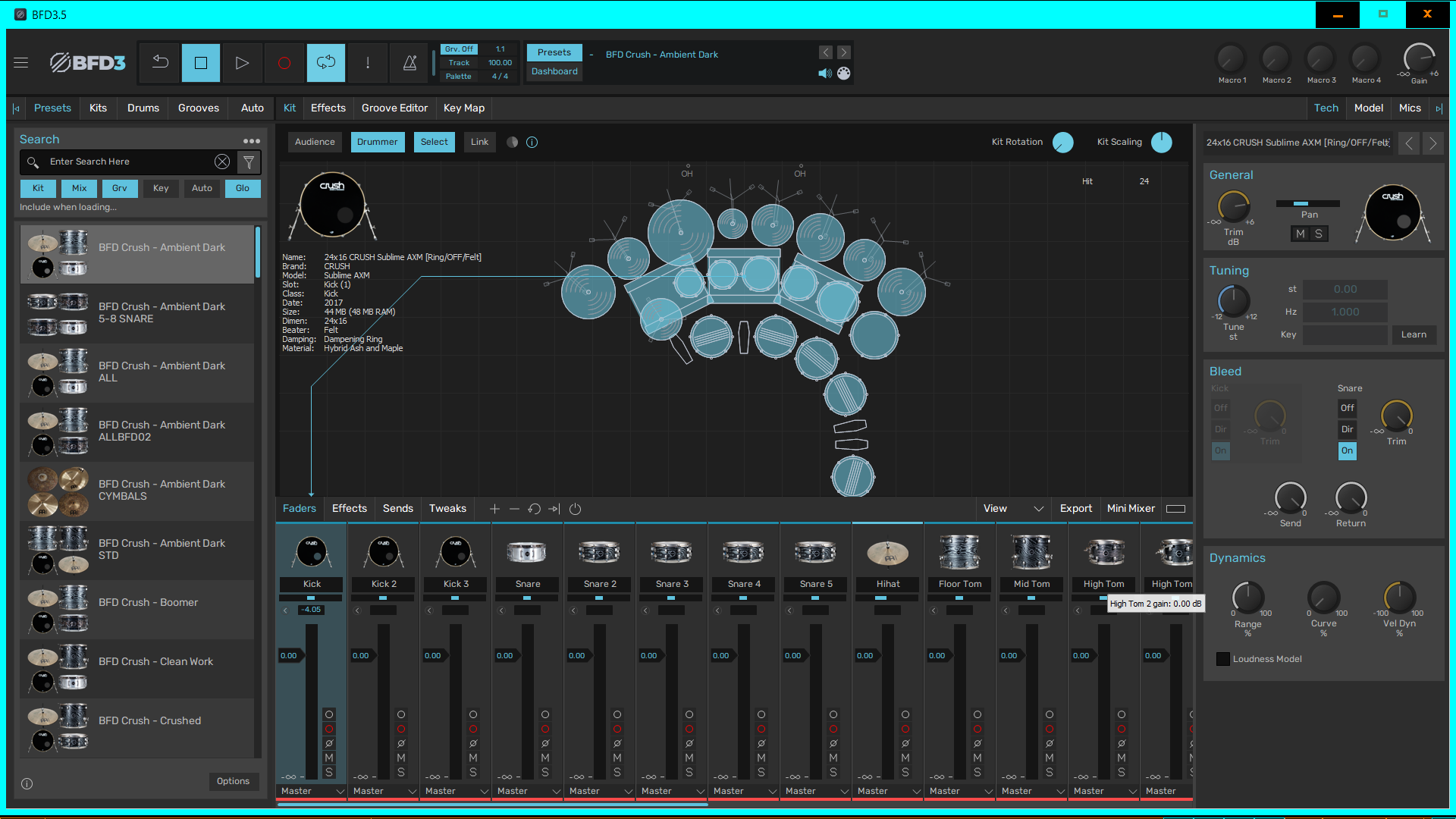Toggle the loop playback icon
Image resolution: width=1456 pixels, height=819 pixels.
pos(326,63)
